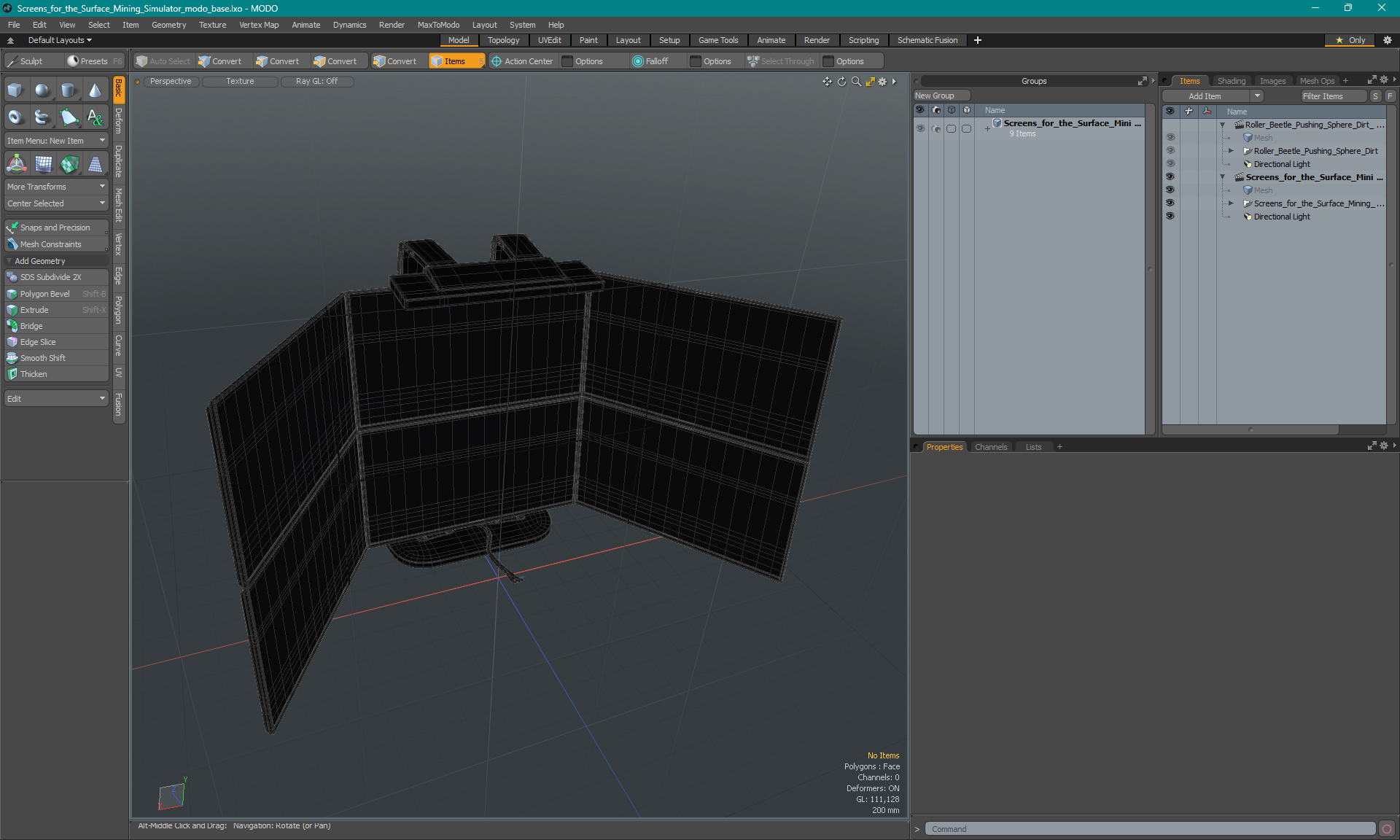
Task: Select the Cube primitive tool
Action: [x=16, y=90]
